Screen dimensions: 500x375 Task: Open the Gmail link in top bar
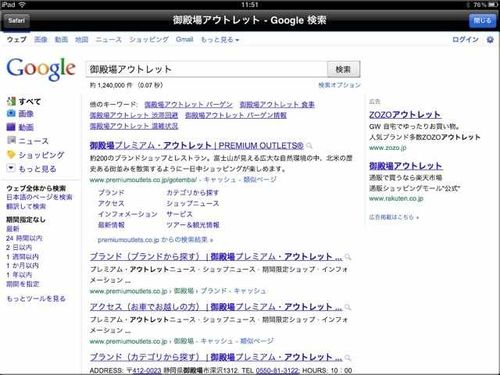coord(184,39)
